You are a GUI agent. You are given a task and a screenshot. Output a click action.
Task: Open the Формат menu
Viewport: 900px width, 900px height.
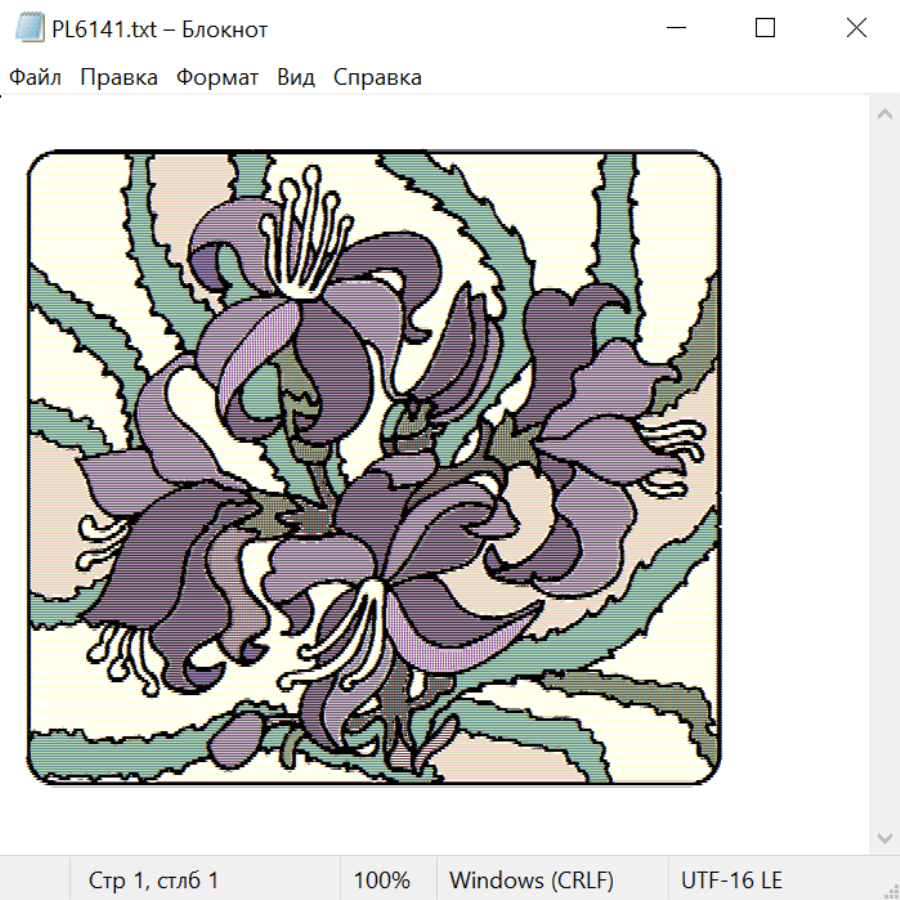[x=217, y=77]
